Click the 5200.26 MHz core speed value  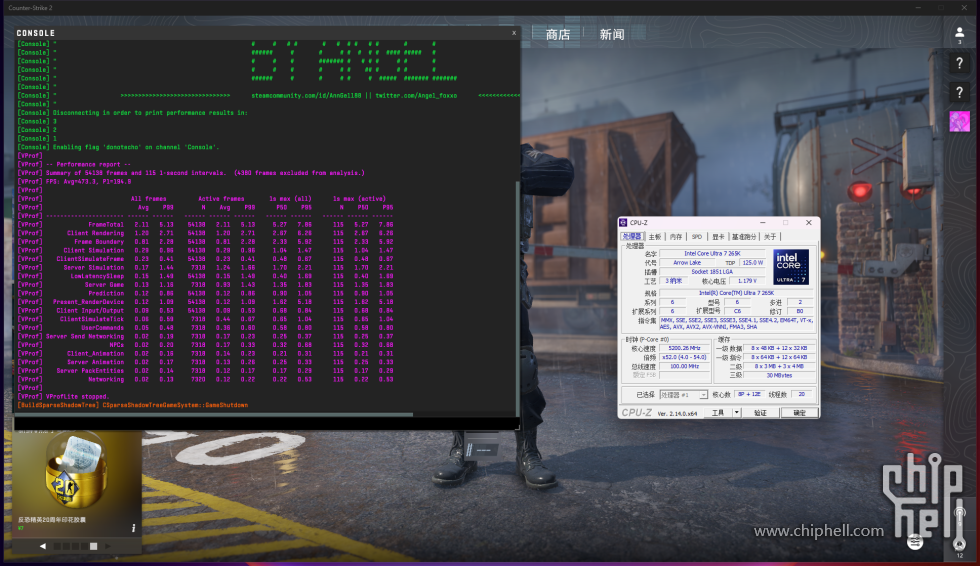click(684, 348)
